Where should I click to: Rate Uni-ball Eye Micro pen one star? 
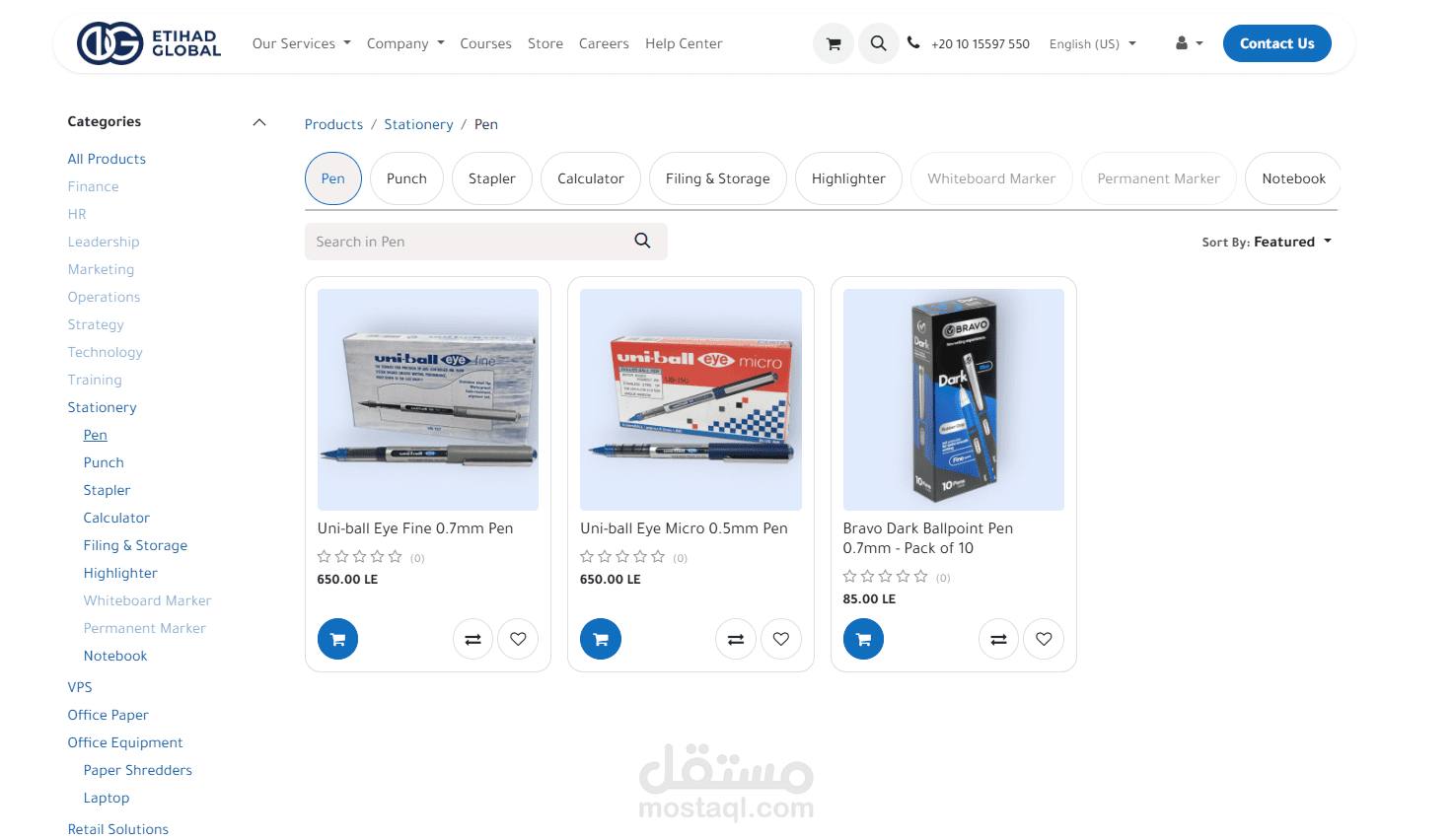coord(587,557)
